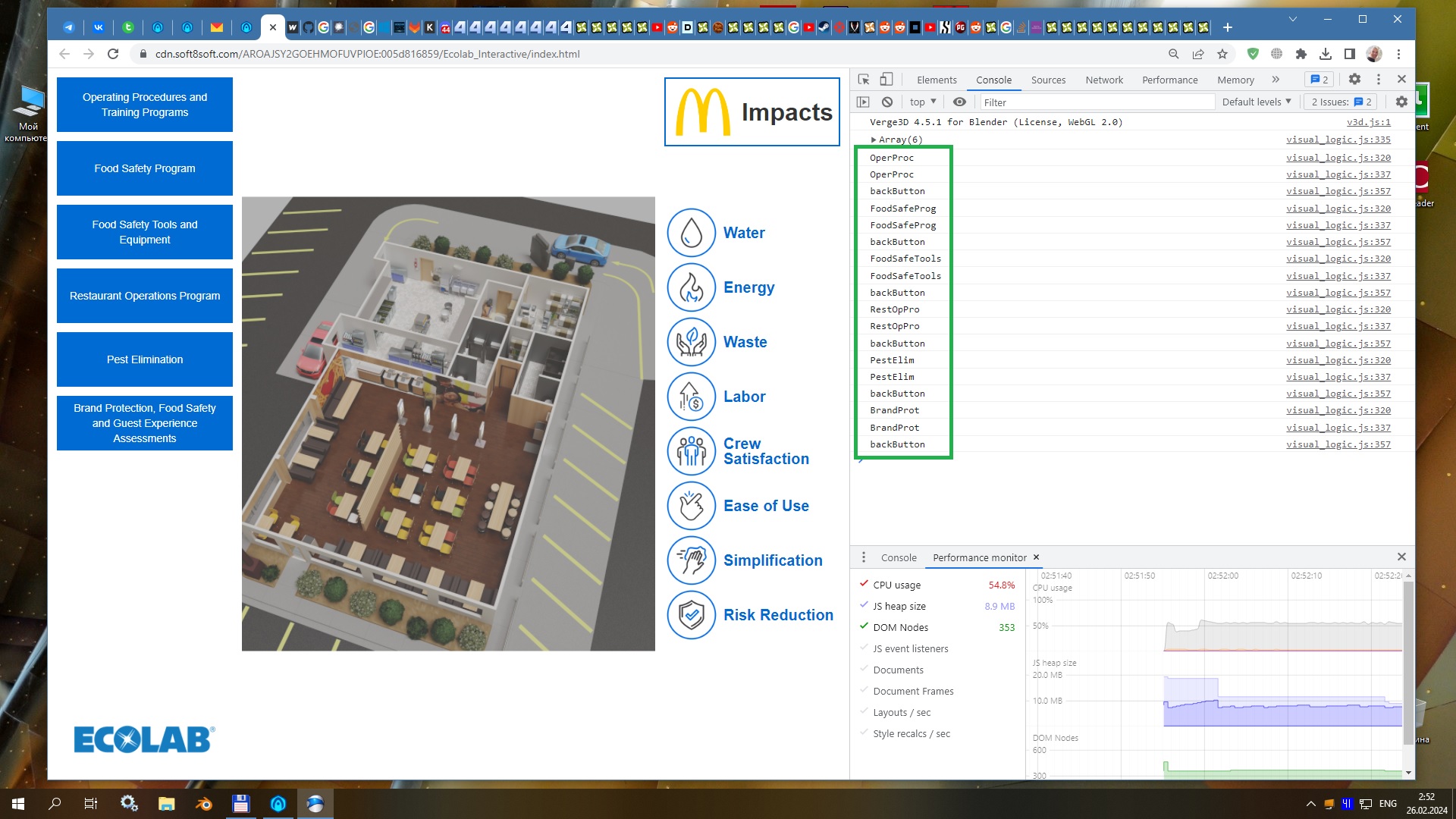Open Food Safety Tools and Equipment
The image size is (1456, 819).
(x=145, y=232)
